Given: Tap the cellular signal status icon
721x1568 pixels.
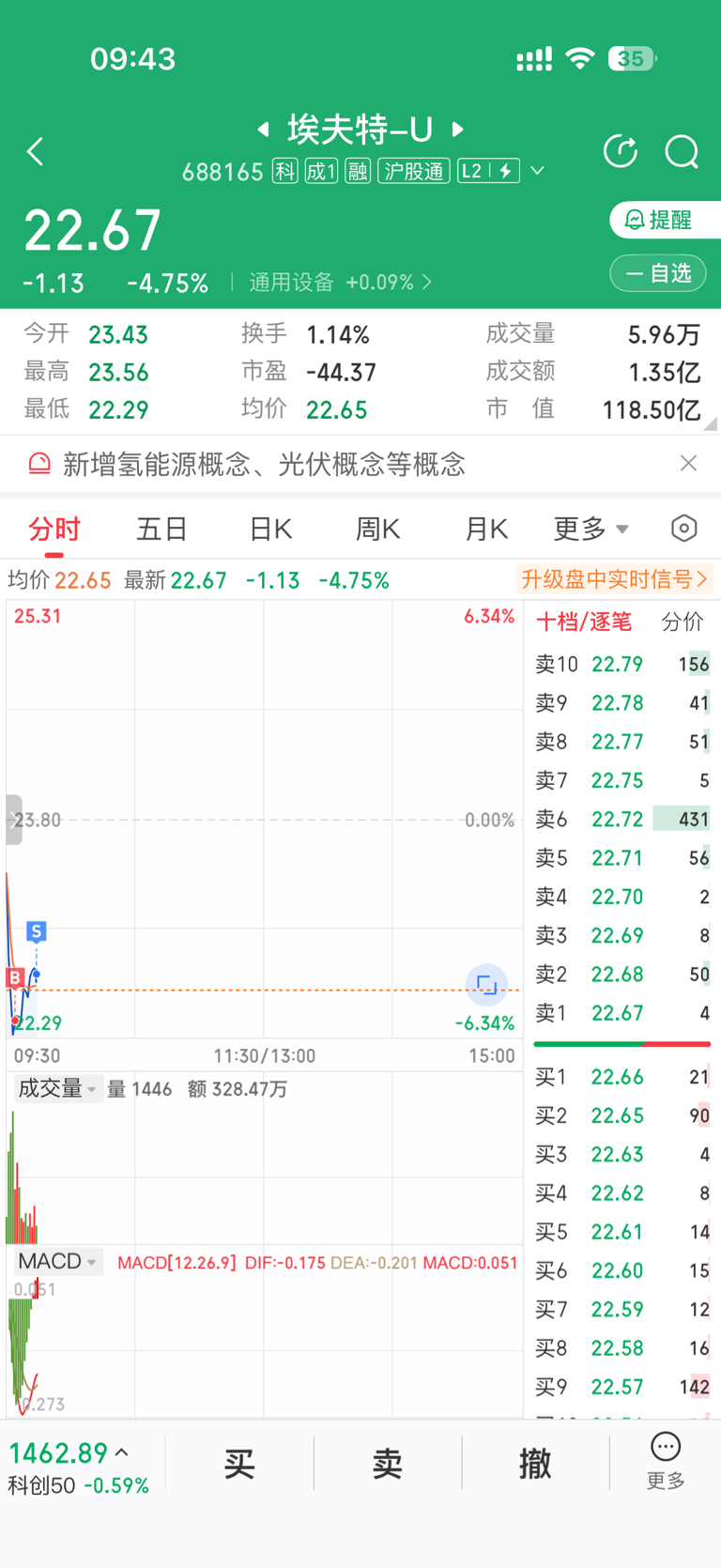Looking at the screenshot, I should [x=534, y=60].
